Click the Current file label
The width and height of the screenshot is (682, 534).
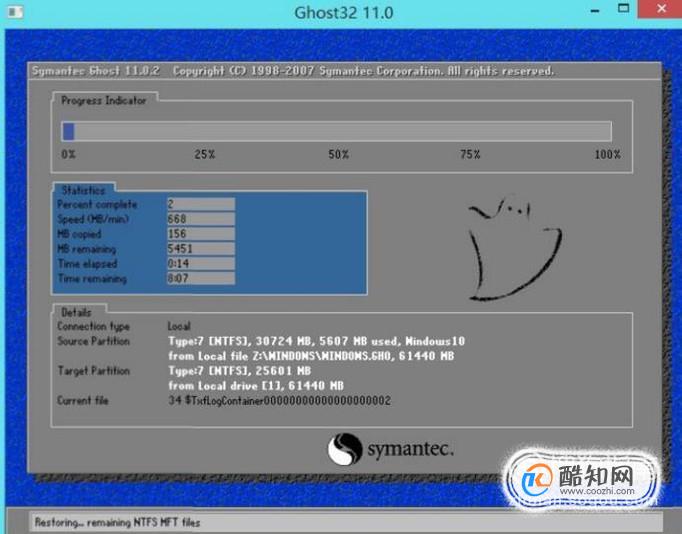tap(83, 400)
